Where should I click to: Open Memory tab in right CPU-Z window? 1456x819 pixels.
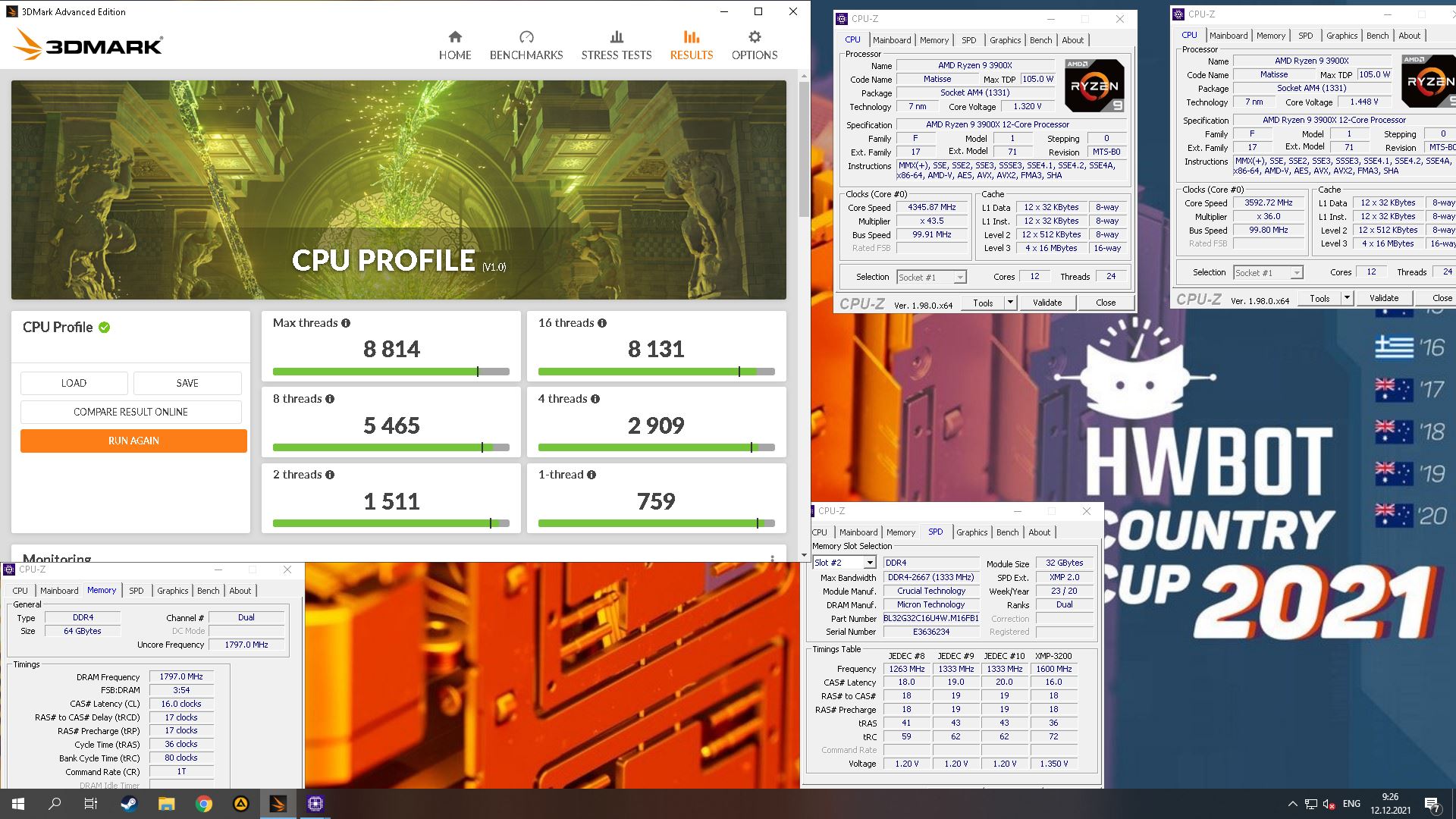[1270, 36]
